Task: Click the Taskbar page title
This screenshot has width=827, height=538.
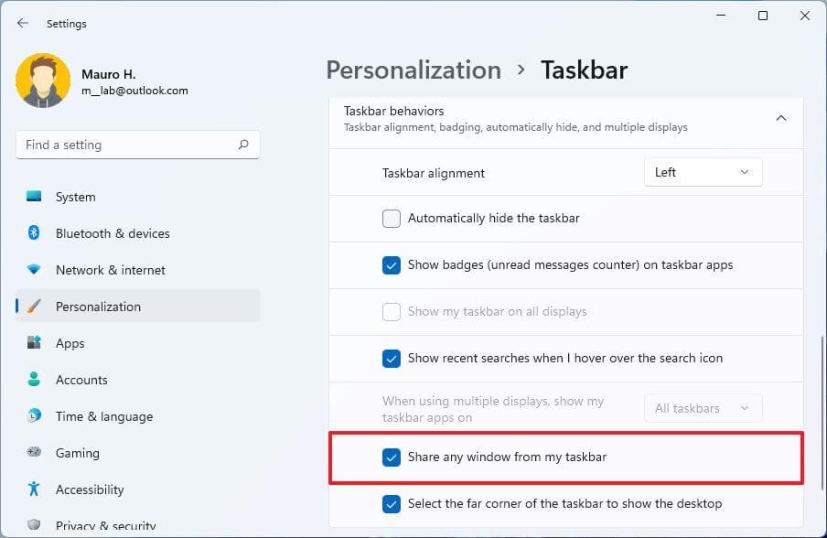Action: [x=584, y=70]
